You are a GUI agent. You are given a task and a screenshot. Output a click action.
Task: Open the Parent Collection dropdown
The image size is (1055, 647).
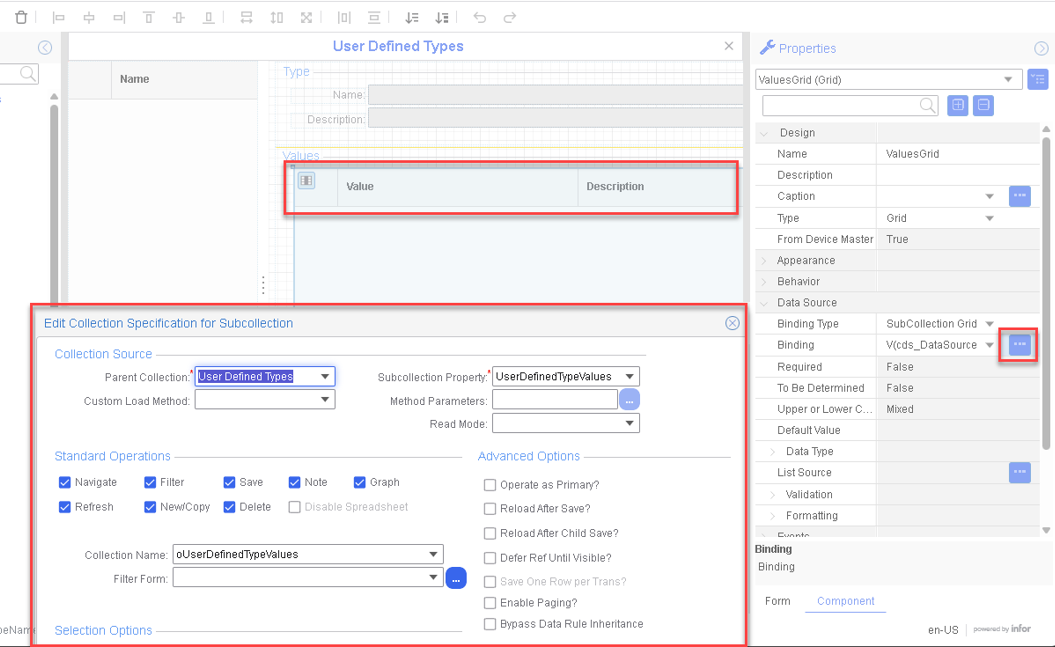pyautogui.click(x=325, y=377)
